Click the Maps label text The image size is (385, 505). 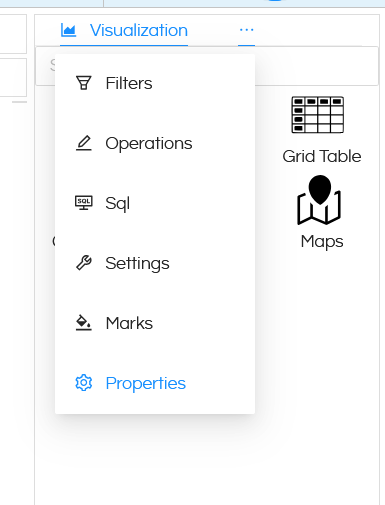(x=322, y=241)
